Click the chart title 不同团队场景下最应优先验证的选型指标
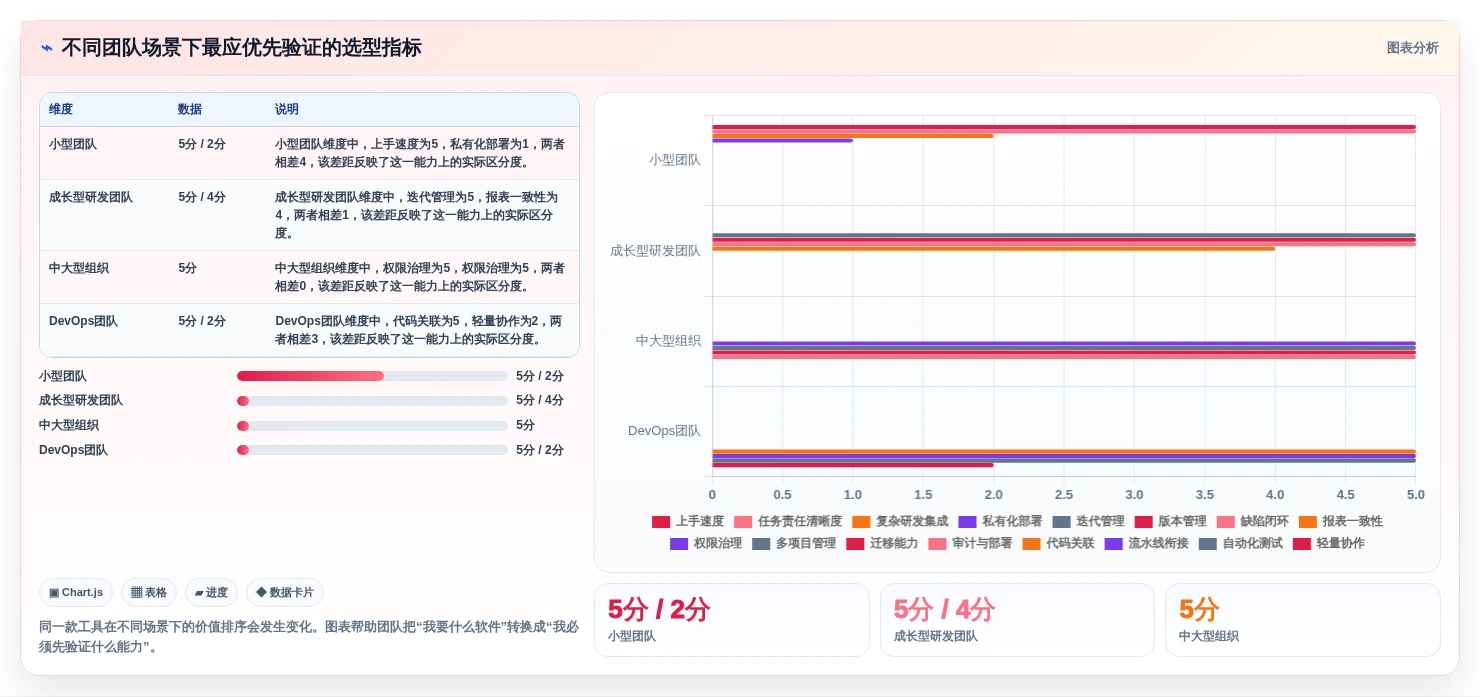The height and width of the screenshot is (697, 1480). tap(241, 47)
